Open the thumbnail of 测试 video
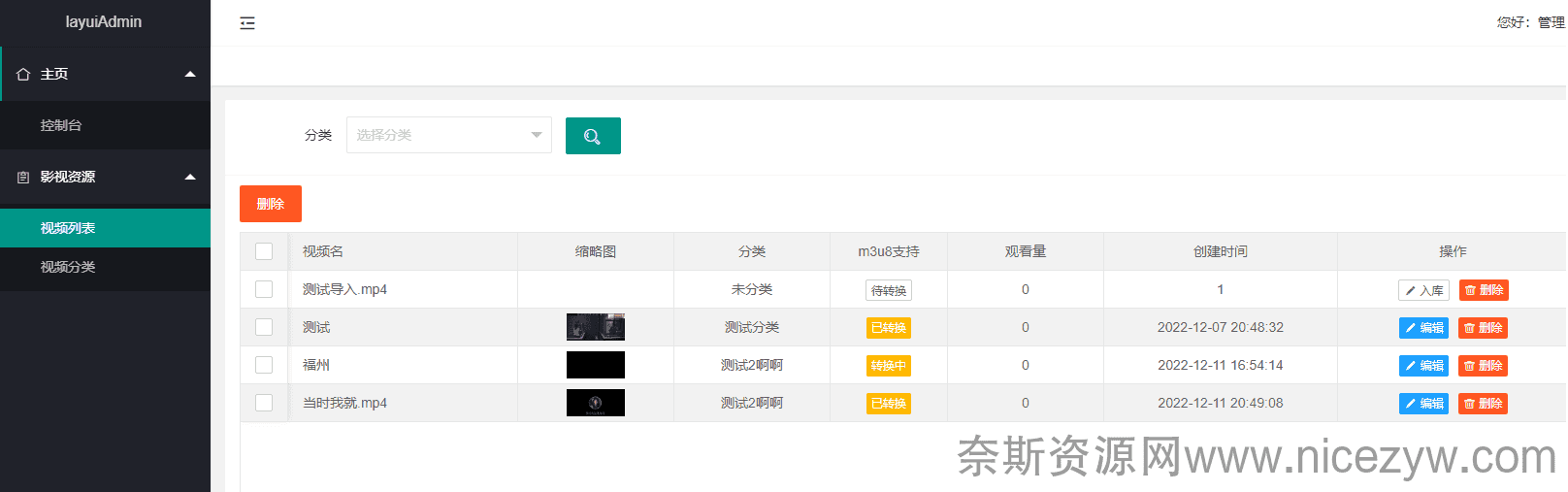The width and height of the screenshot is (1568, 492). (596, 327)
